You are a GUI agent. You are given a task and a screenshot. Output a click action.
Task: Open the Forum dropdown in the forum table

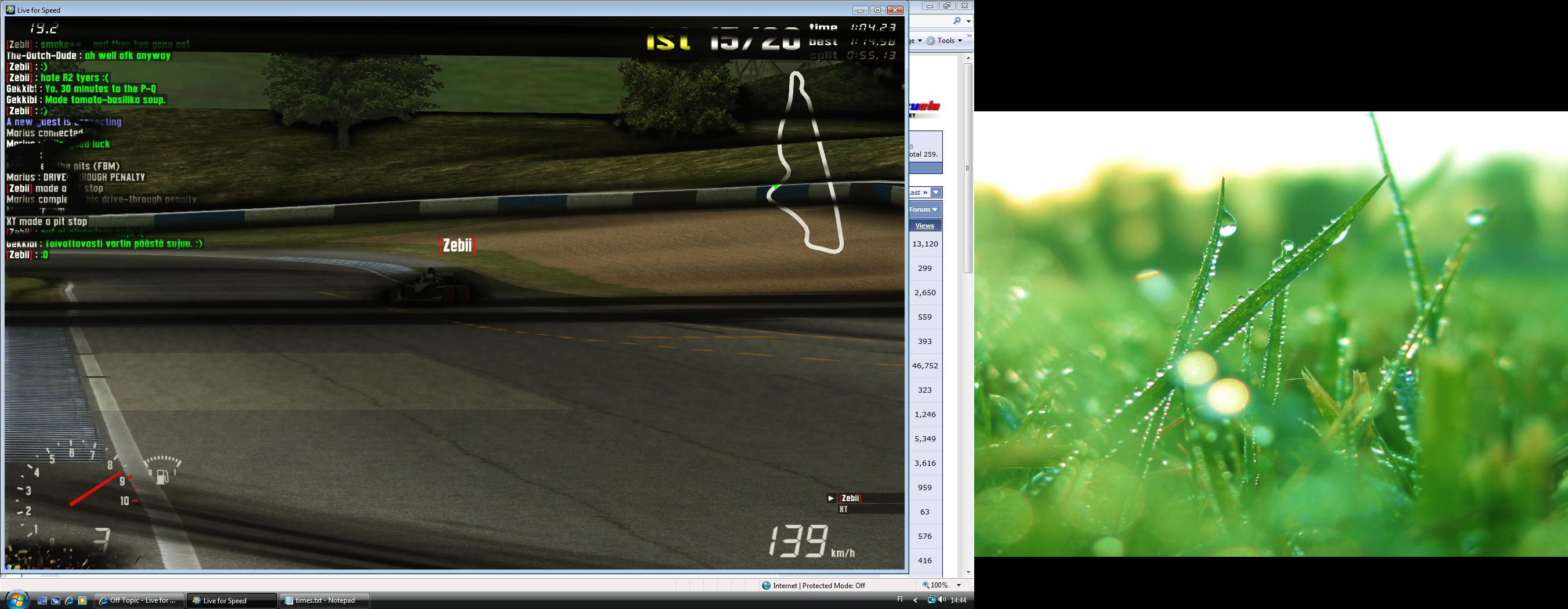[923, 209]
